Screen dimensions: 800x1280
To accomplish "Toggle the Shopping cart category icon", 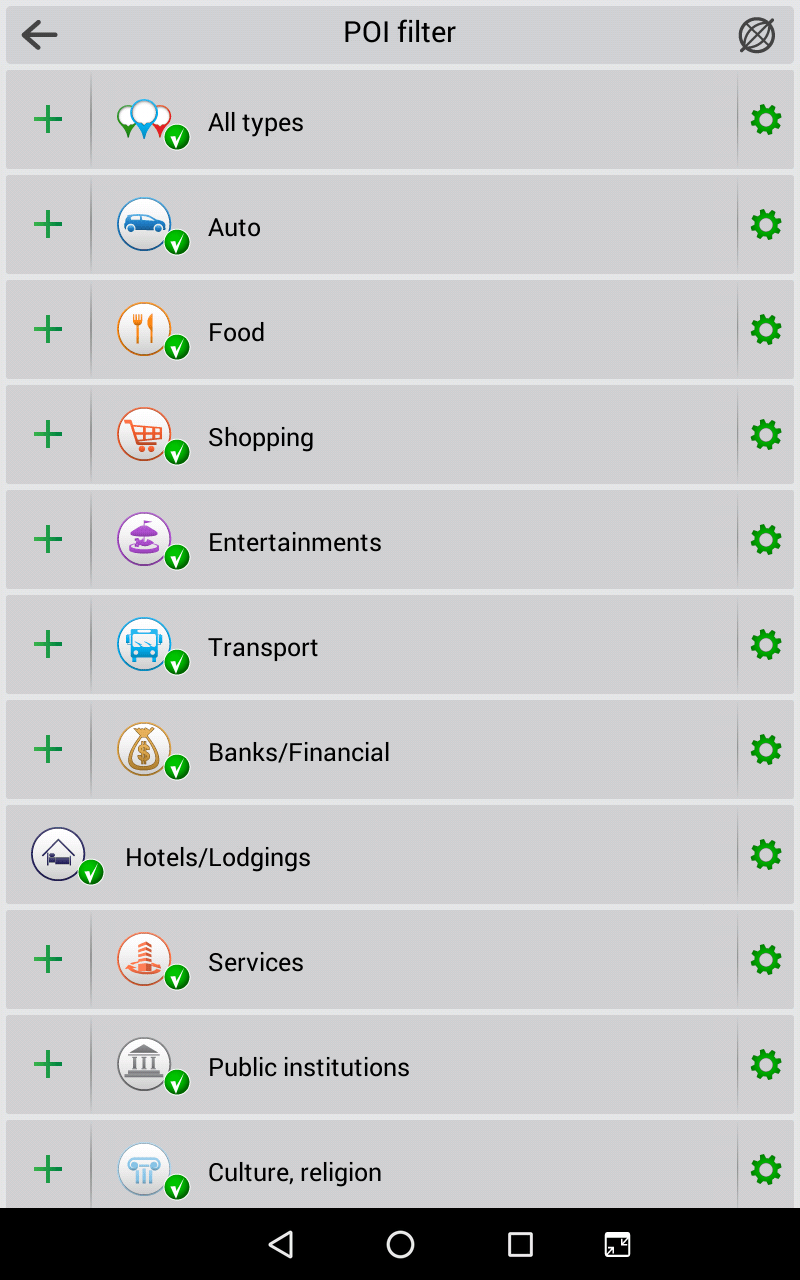I will click(146, 435).
